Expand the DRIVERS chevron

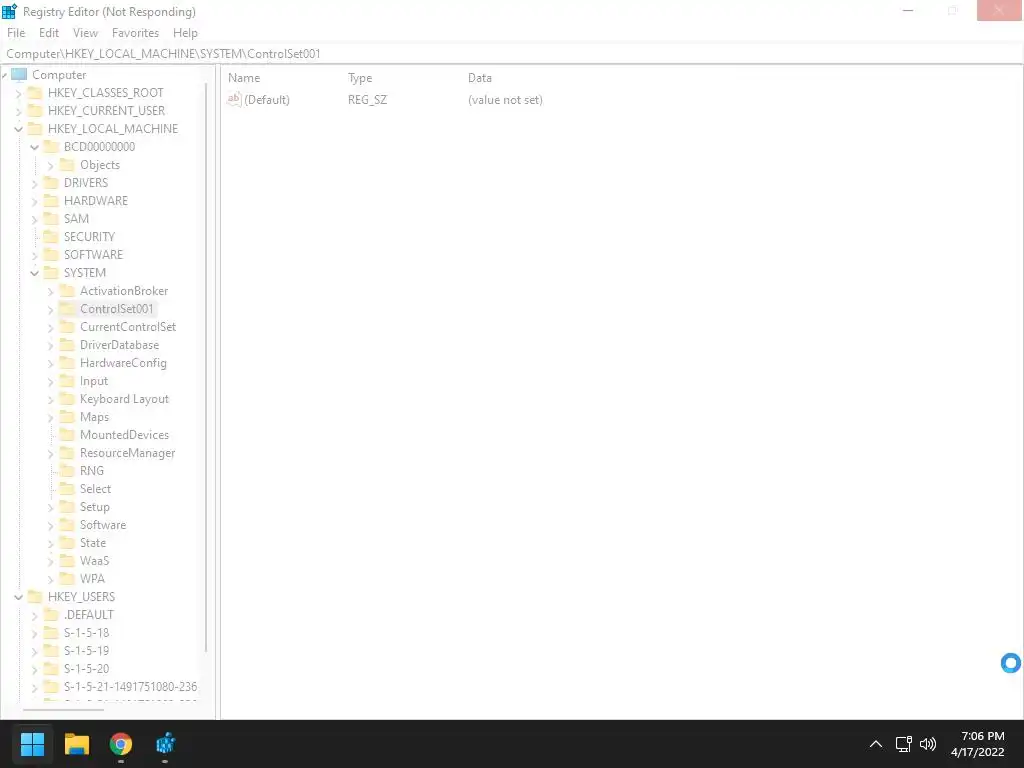point(35,184)
